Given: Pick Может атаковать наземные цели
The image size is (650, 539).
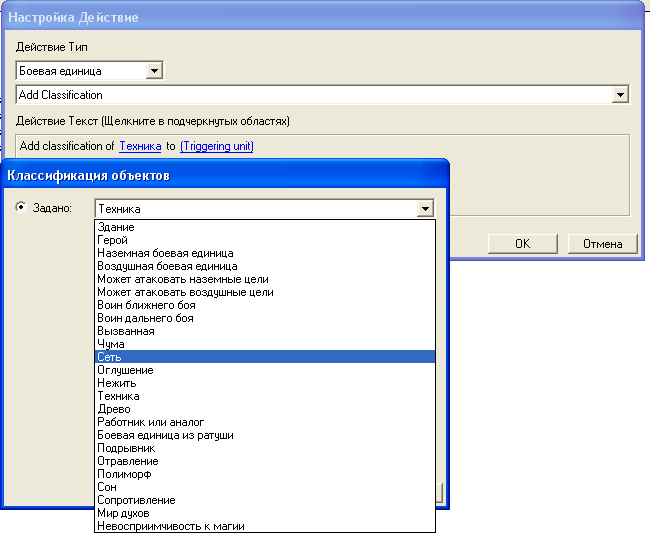Looking at the screenshot, I should pyautogui.click(x=265, y=279).
